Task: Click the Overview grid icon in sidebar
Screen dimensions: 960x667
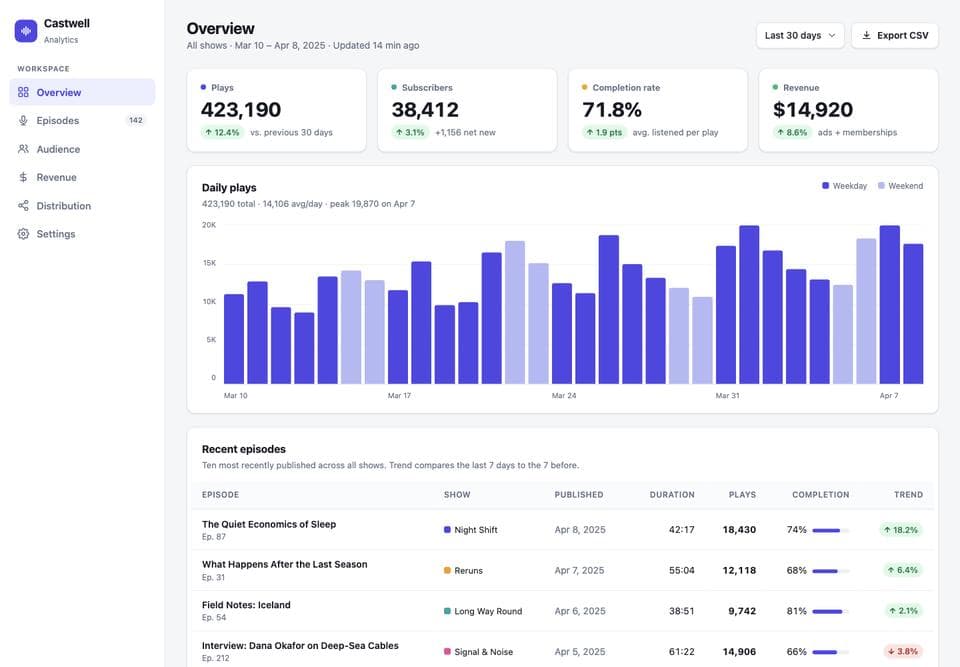Action: [23, 92]
